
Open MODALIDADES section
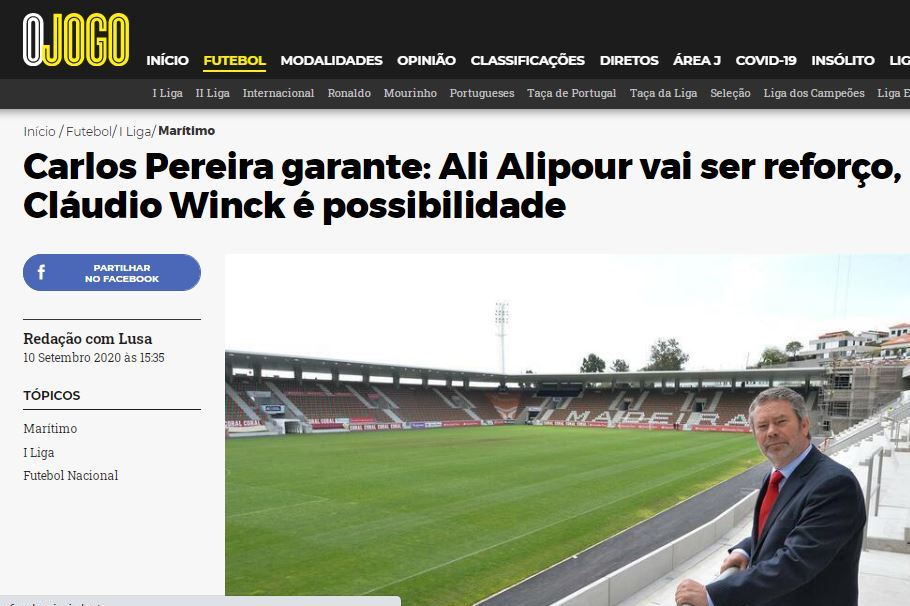tap(331, 60)
